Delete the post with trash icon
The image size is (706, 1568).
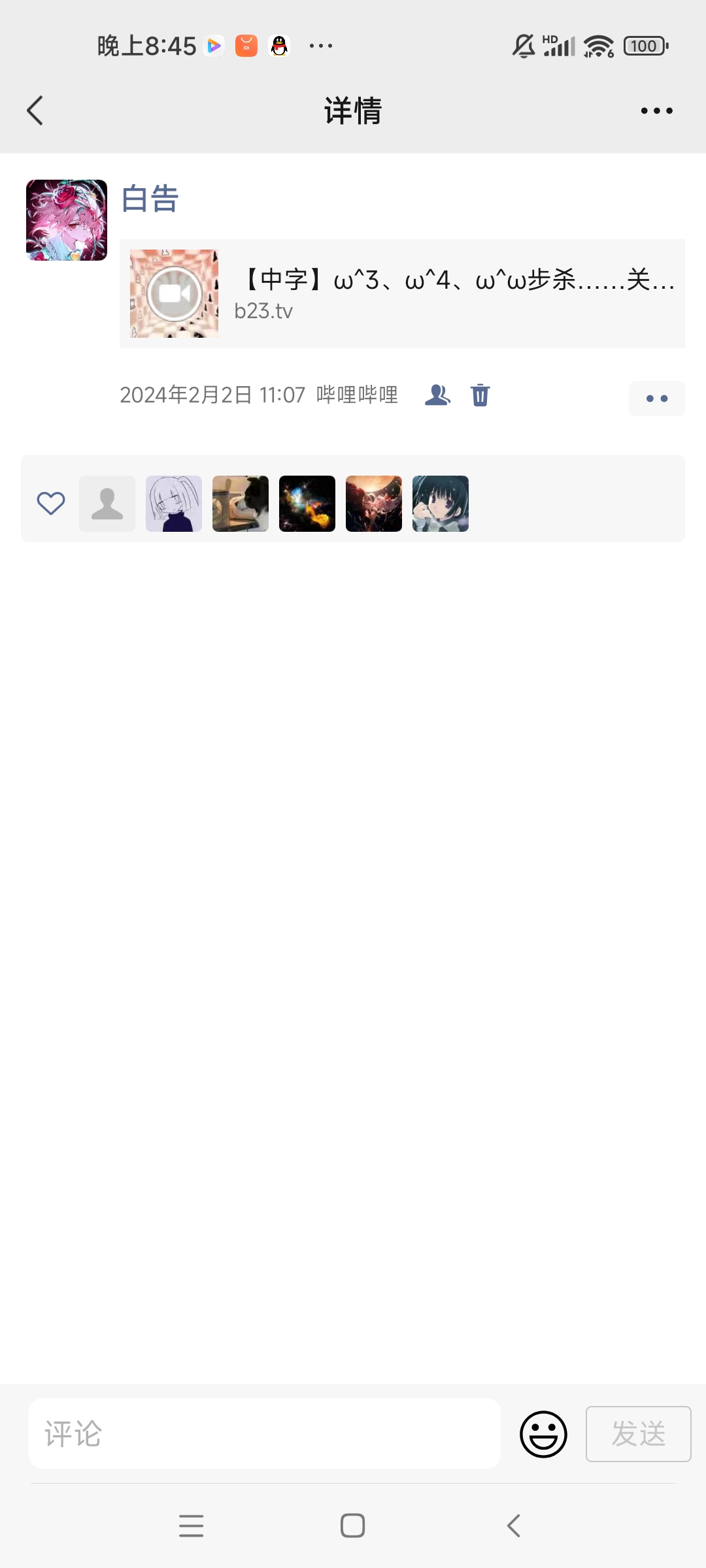pyautogui.click(x=480, y=395)
